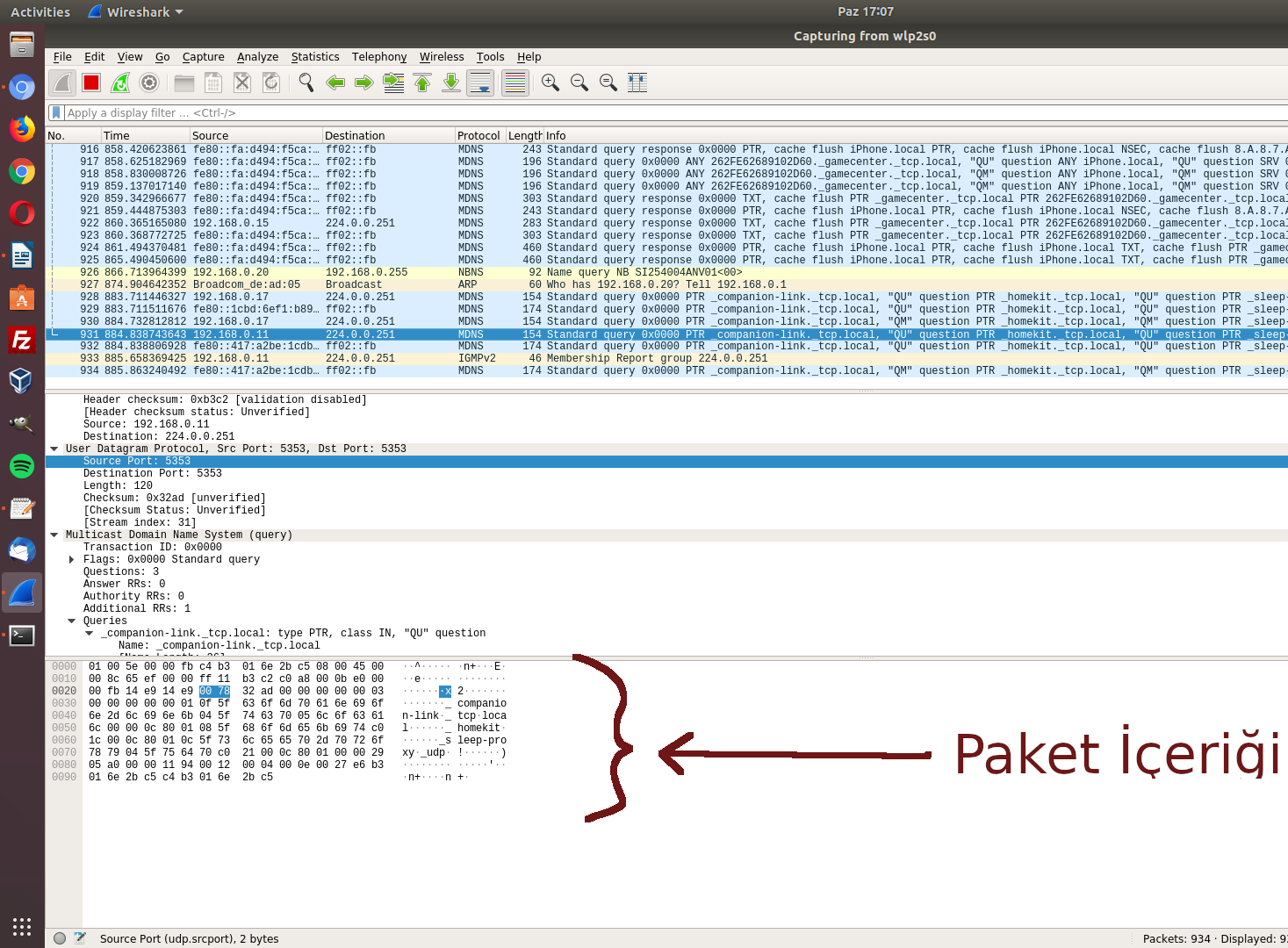The image size is (1288, 948).
Task: Click the display filter input field
Action: [x=676, y=112]
